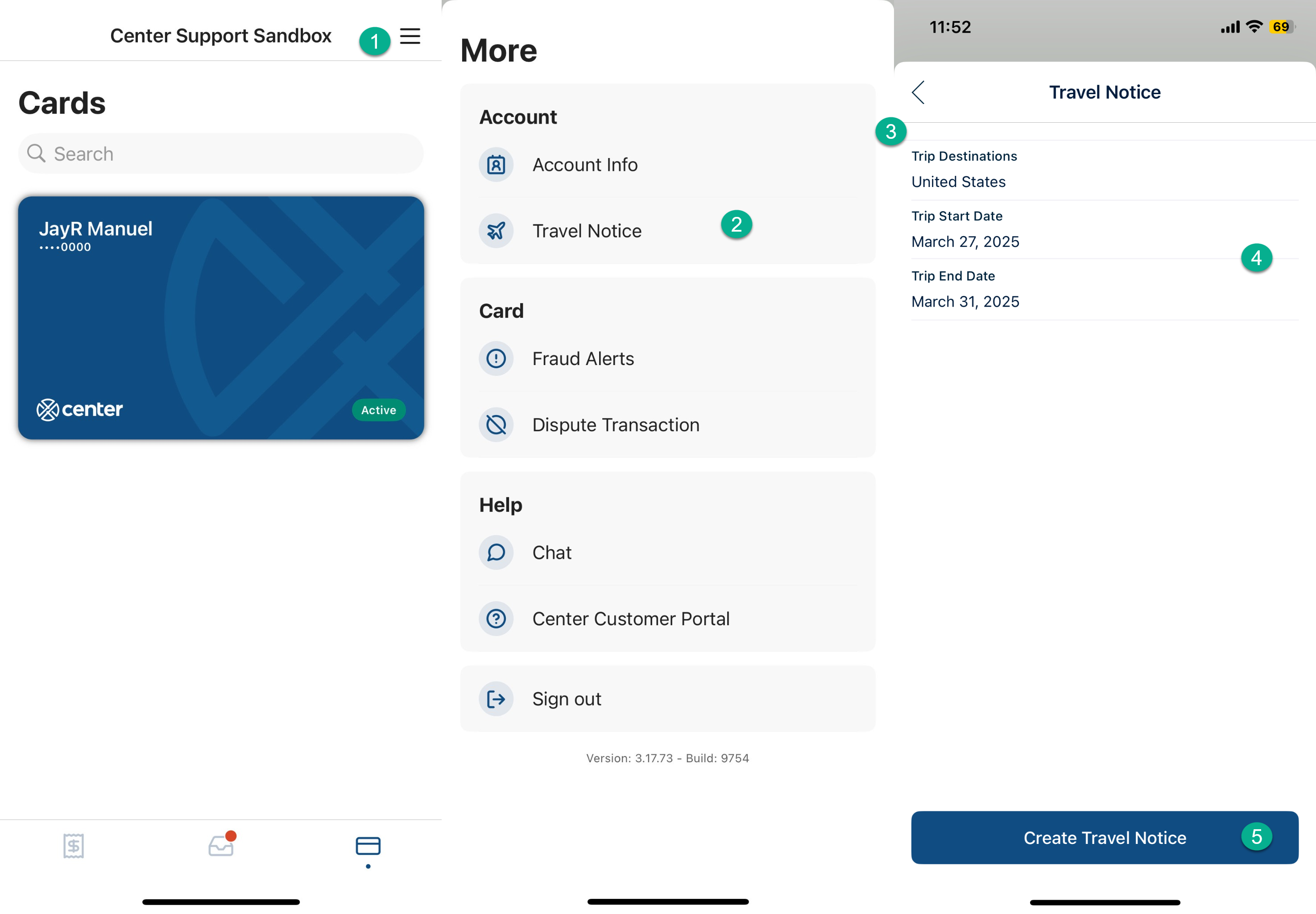
Task: Click the Dispute Transaction icon
Action: 496,425
